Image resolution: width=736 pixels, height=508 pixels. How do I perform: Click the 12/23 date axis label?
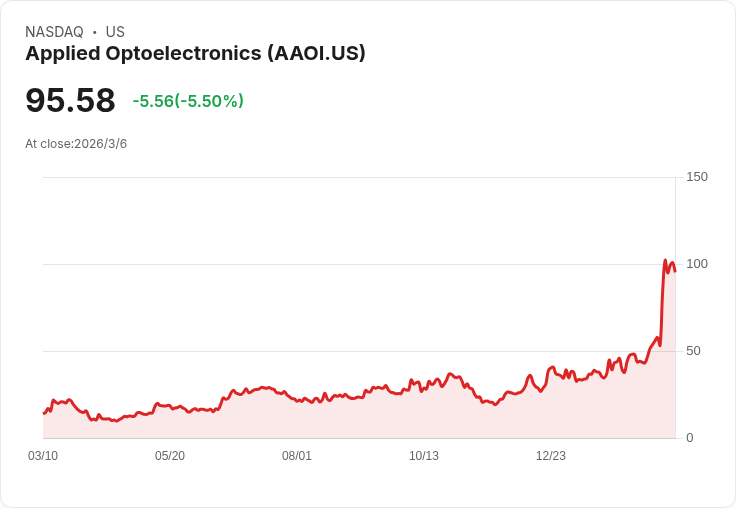coord(551,456)
